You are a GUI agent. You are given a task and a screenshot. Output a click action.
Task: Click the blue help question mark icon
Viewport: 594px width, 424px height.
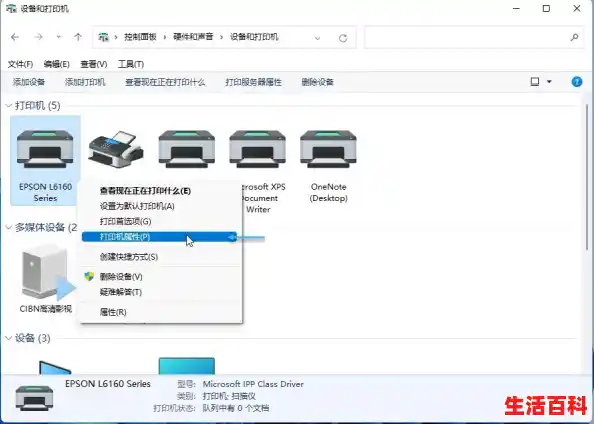[x=577, y=81]
